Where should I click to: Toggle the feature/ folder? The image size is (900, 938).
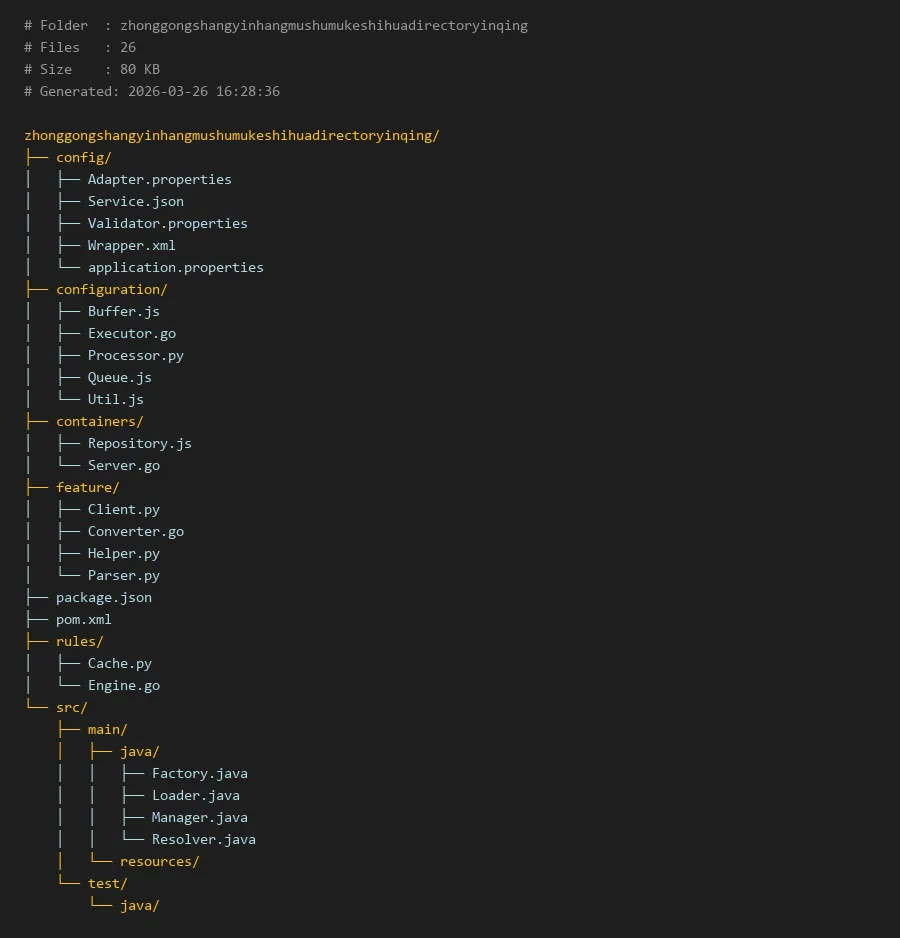87,487
